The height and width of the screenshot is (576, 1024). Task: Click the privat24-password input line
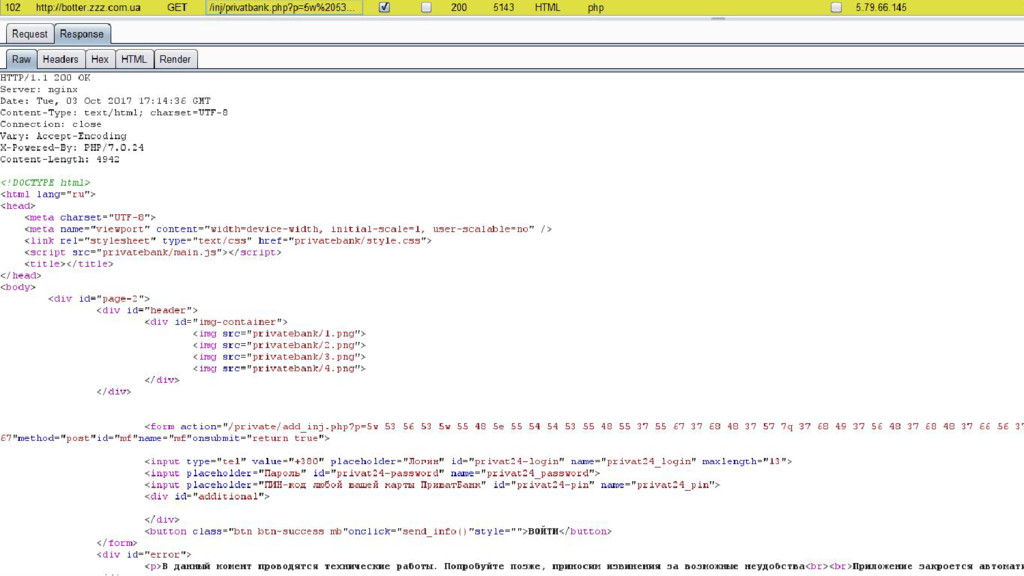tap(372, 473)
